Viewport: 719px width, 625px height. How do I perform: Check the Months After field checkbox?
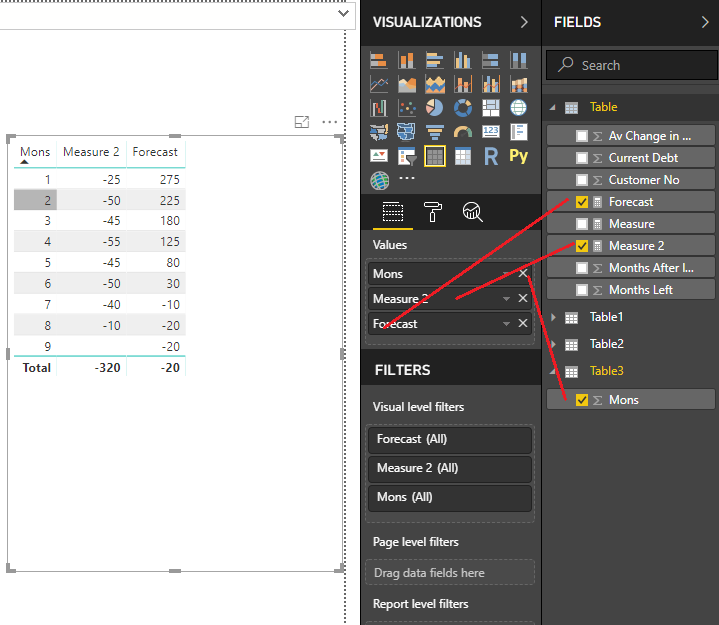coord(582,268)
